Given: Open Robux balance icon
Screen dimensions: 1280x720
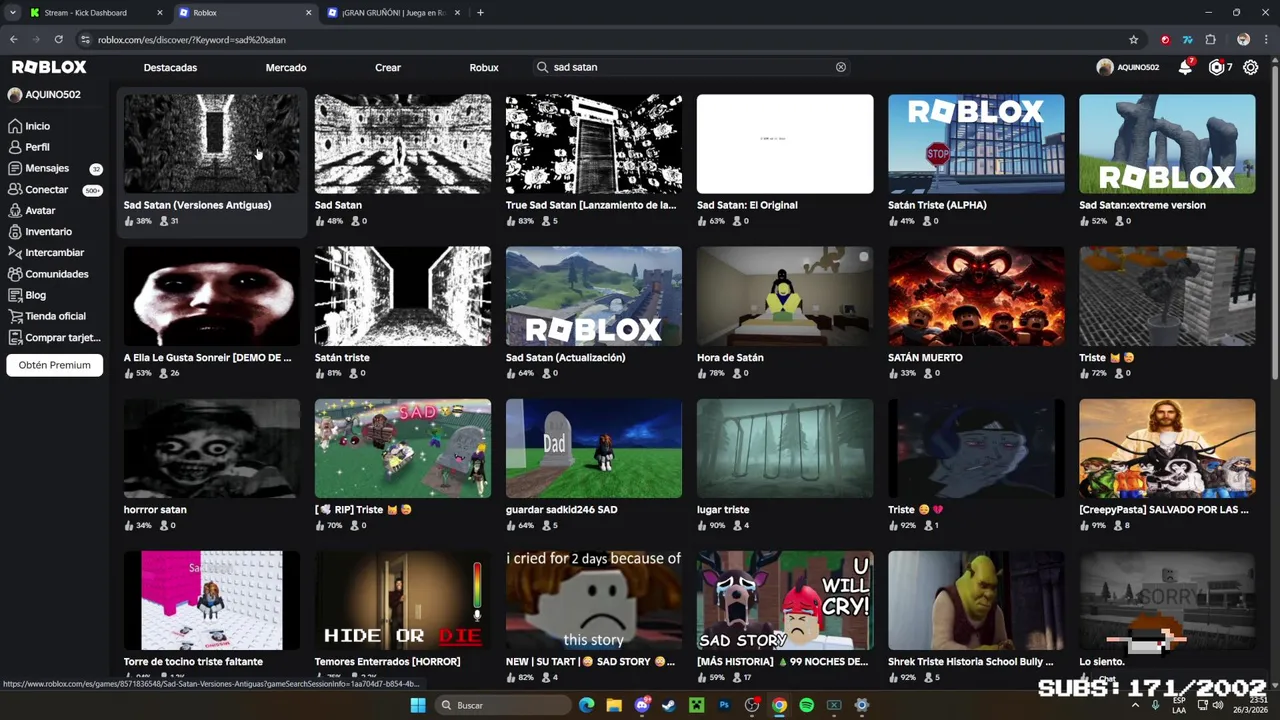Looking at the screenshot, I should (1216, 67).
